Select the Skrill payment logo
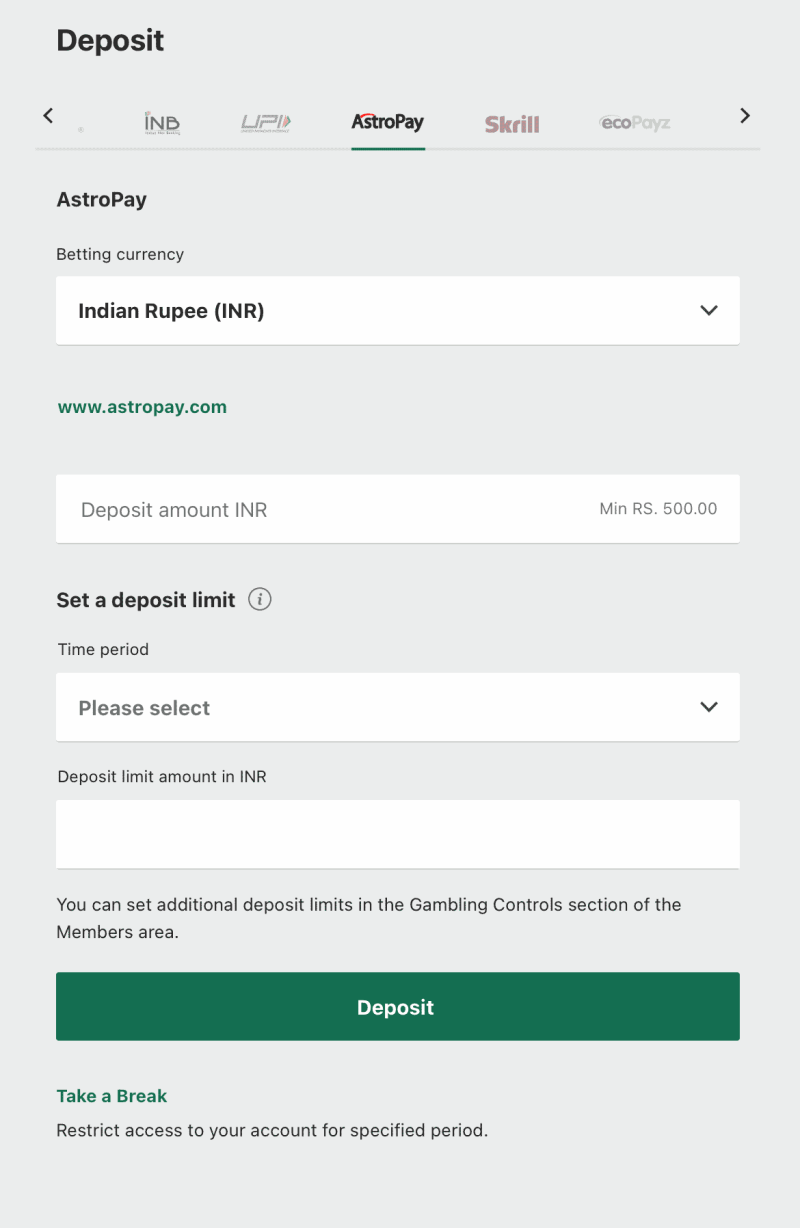 click(x=512, y=124)
